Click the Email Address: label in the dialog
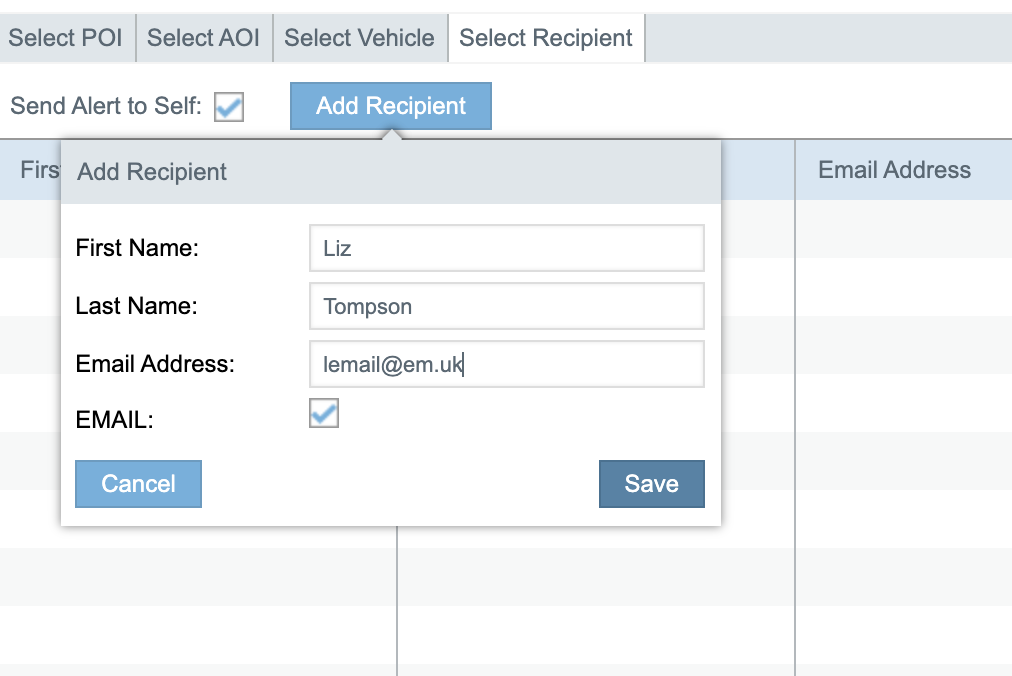The image size is (1012, 676). point(155,364)
